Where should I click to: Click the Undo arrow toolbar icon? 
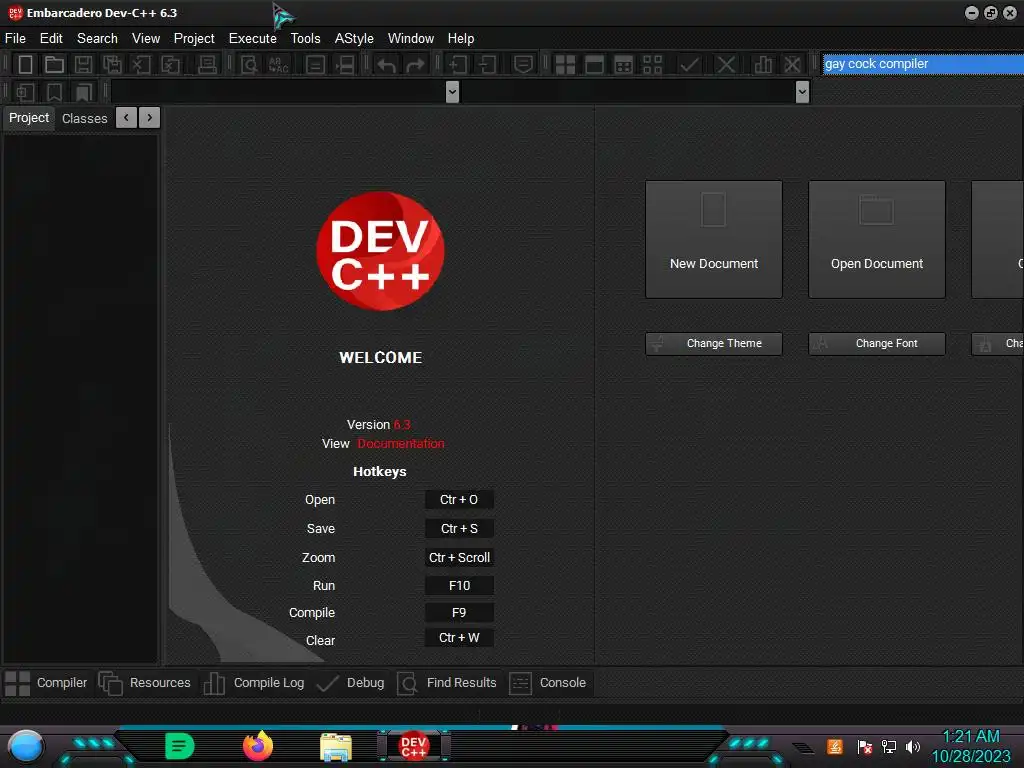click(386, 65)
